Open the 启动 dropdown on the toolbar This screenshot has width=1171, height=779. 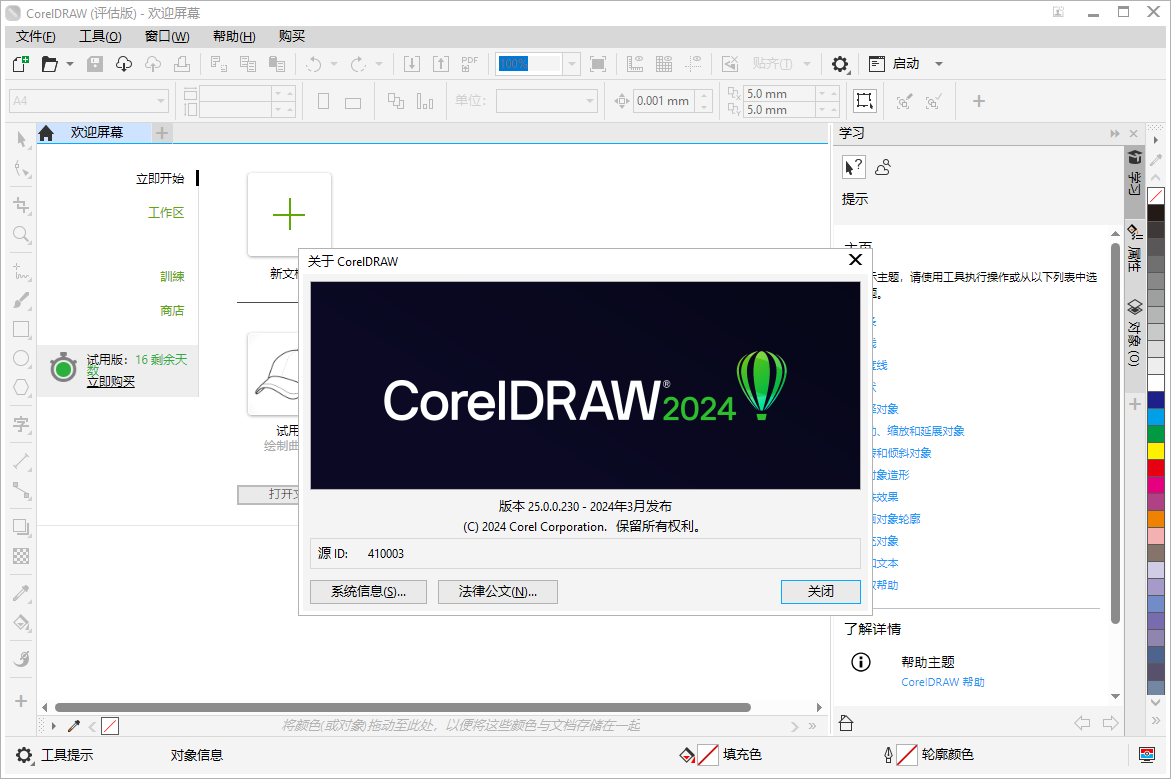click(x=938, y=63)
